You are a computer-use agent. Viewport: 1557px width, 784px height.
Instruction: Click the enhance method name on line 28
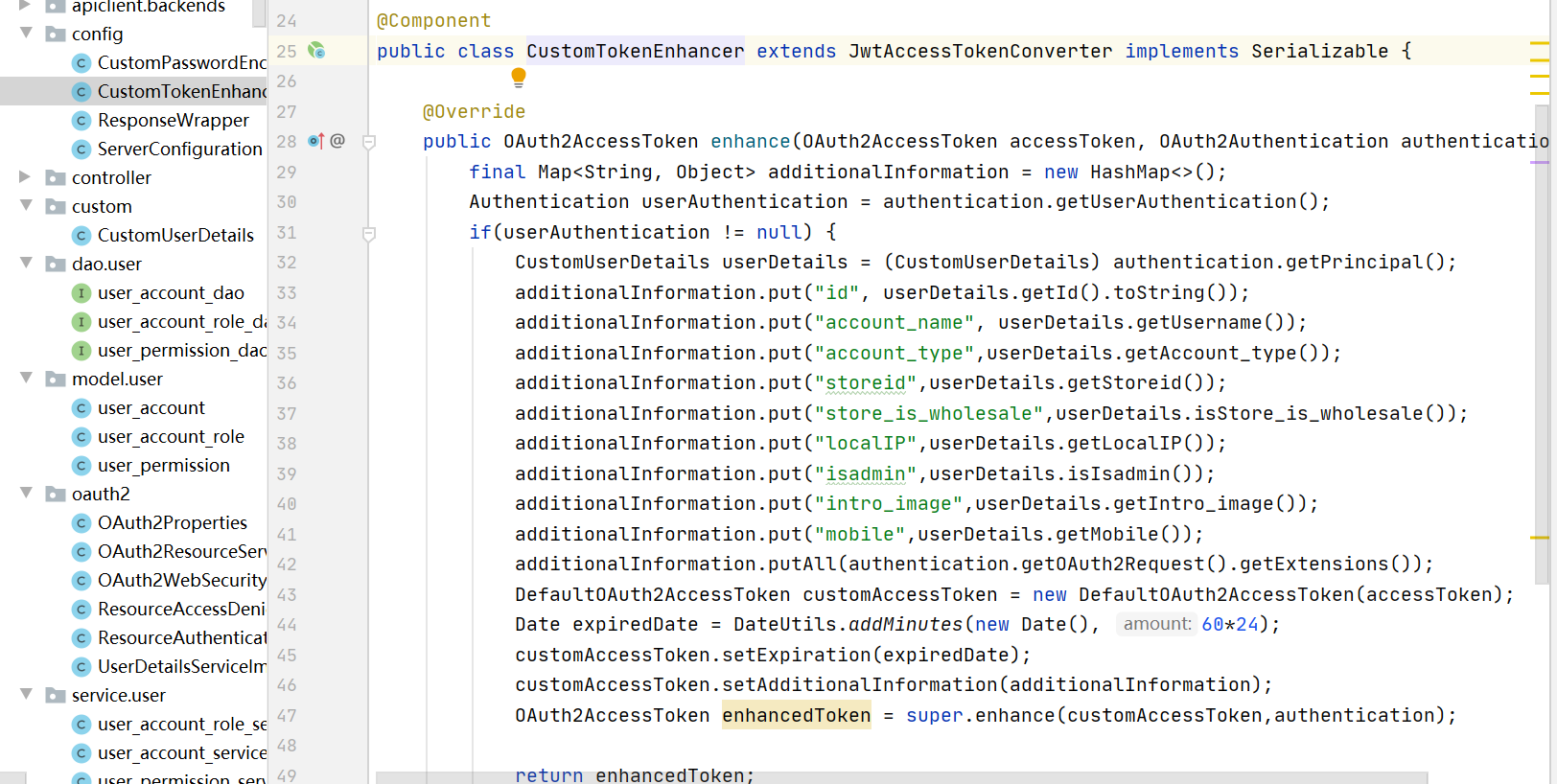(751, 142)
